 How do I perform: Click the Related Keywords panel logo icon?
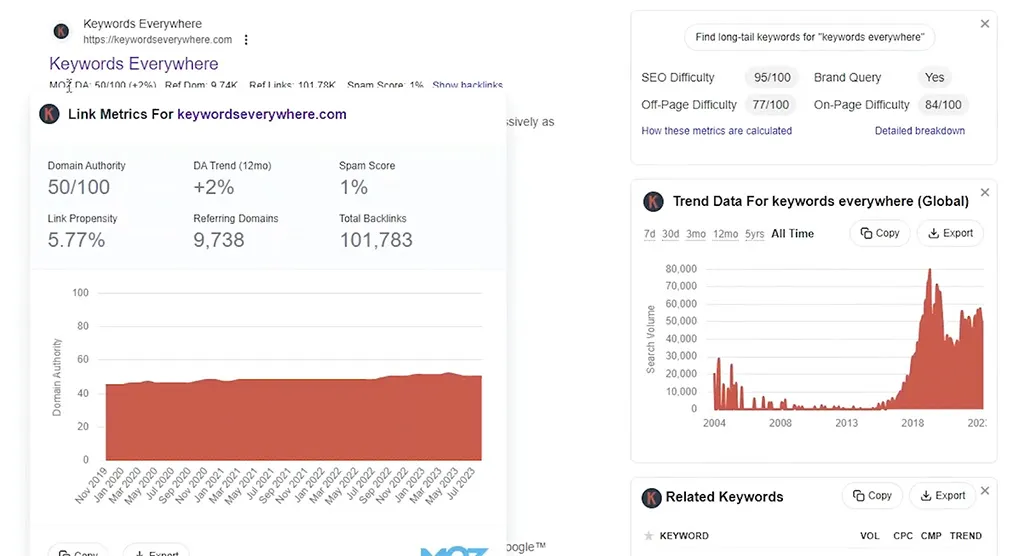click(x=651, y=498)
